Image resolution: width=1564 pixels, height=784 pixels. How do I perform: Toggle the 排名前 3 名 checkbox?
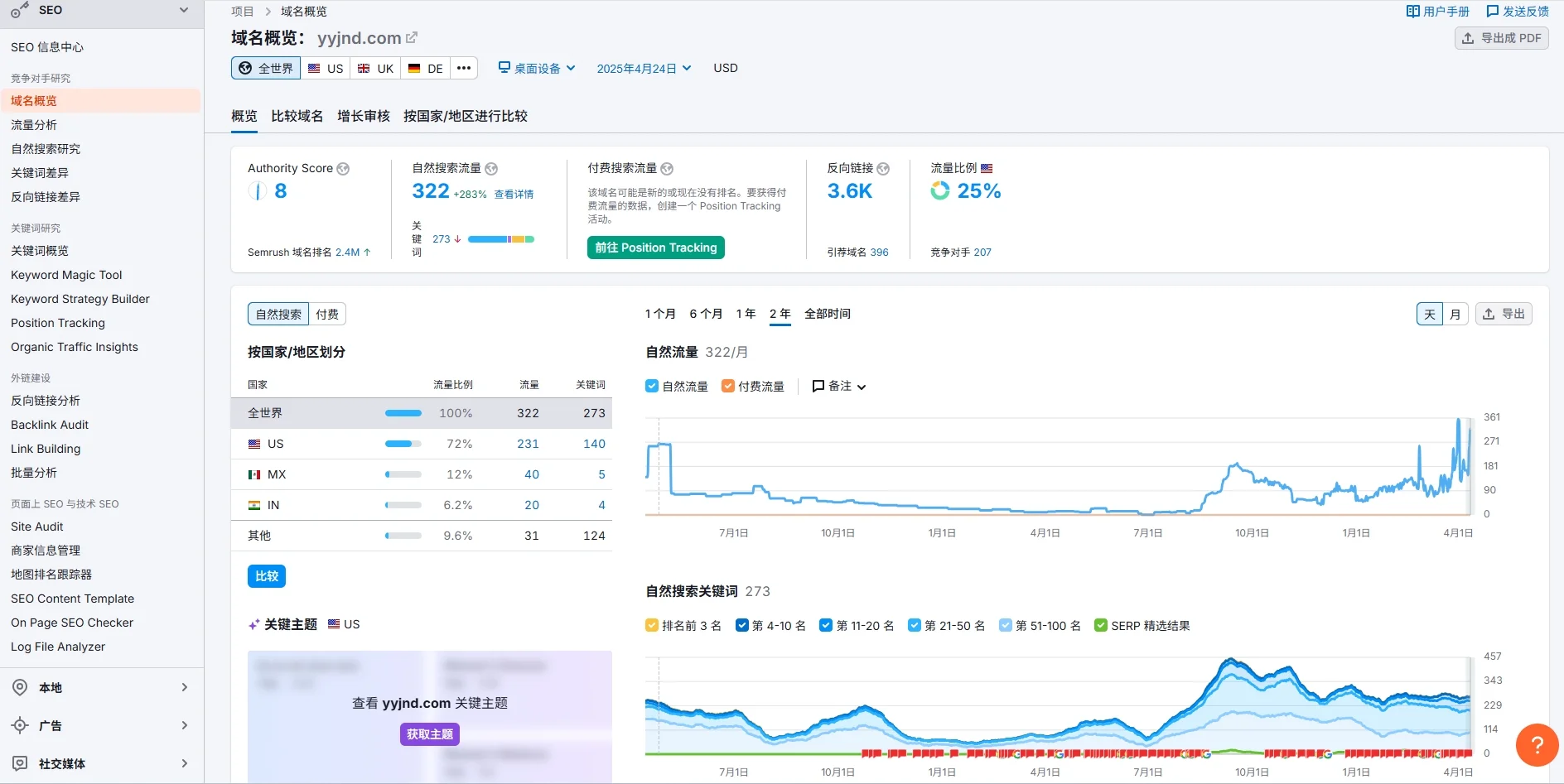[652, 625]
